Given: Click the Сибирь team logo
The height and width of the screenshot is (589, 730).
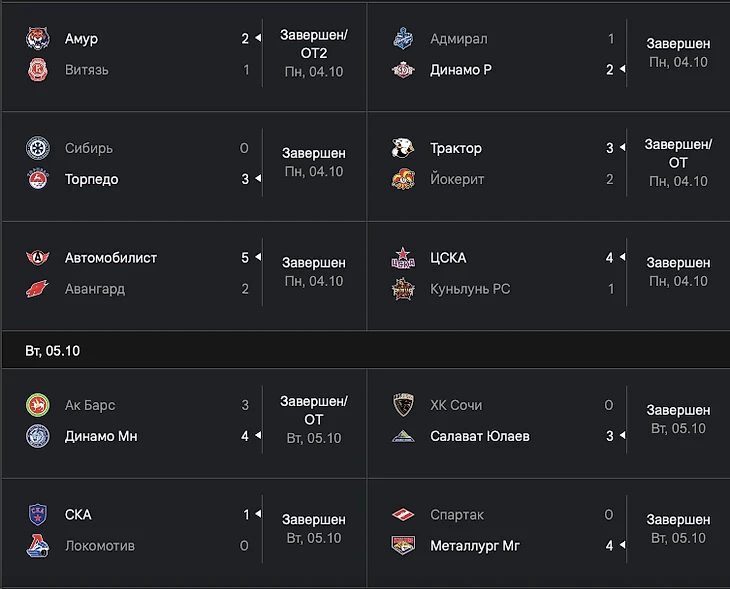Looking at the screenshot, I should (37, 148).
